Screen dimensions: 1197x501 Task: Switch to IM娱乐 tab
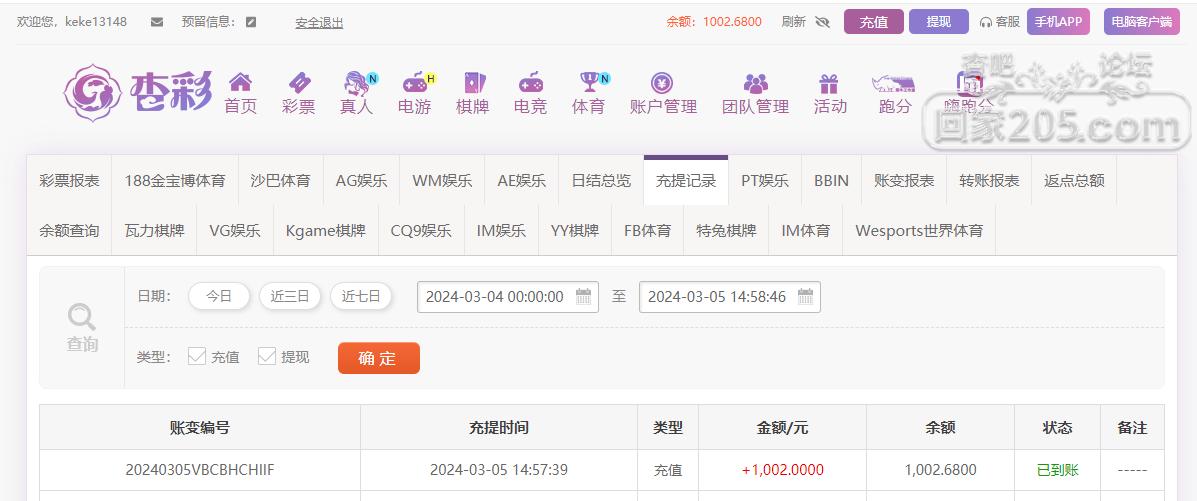[502, 231]
